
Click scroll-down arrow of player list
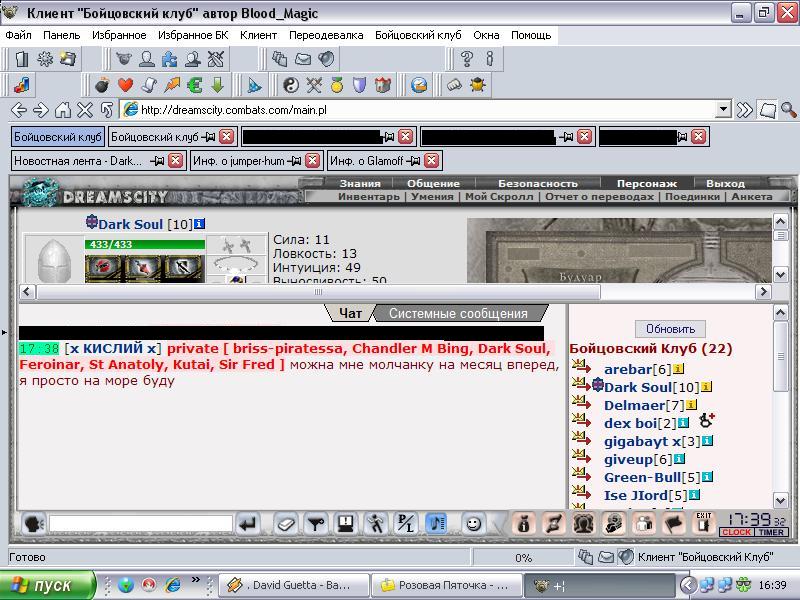tap(781, 500)
